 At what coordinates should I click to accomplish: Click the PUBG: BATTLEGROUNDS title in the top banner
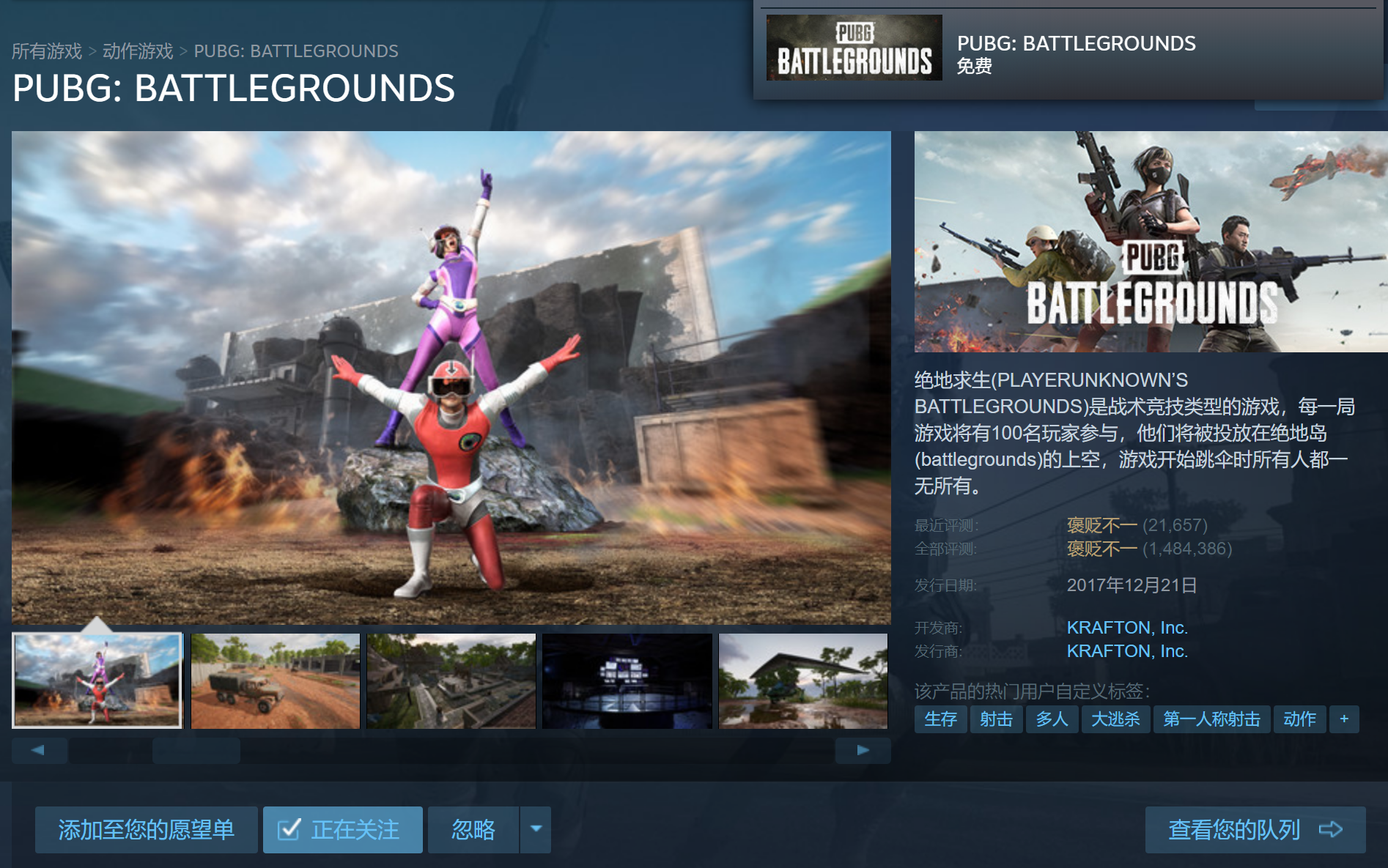pyautogui.click(x=1076, y=43)
